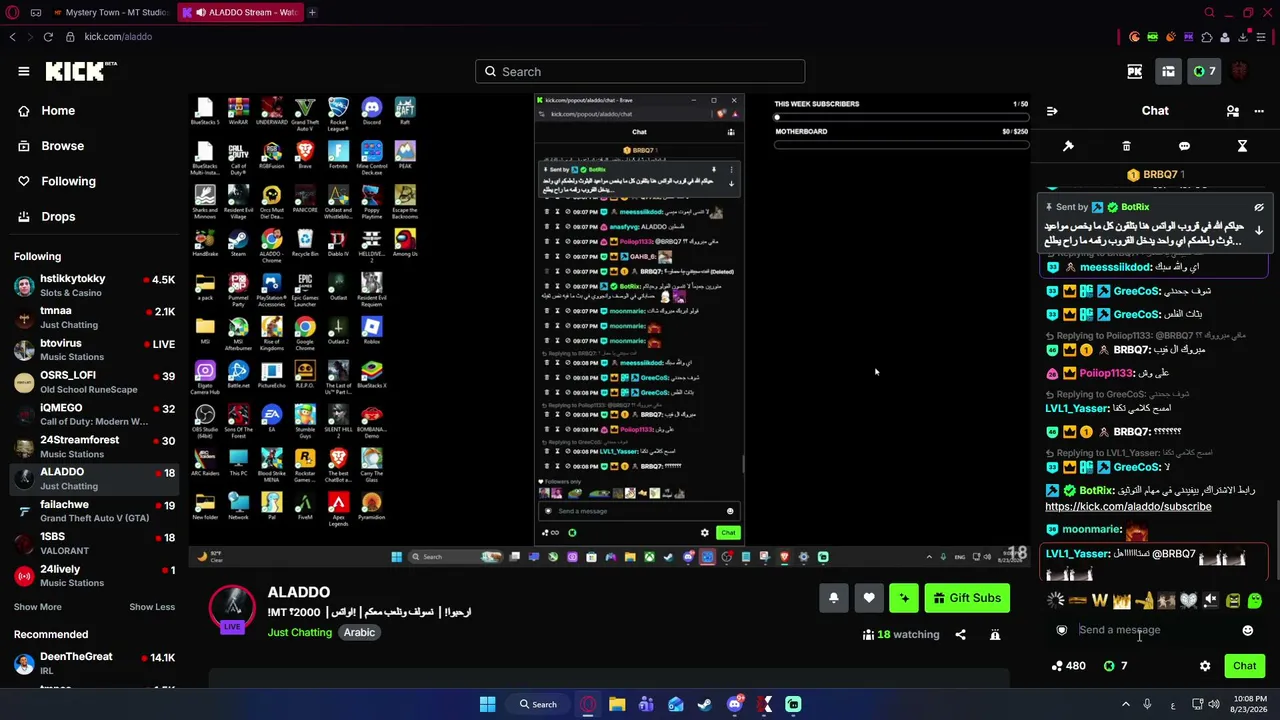Reload the page with the refresh icon

(x=47, y=37)
